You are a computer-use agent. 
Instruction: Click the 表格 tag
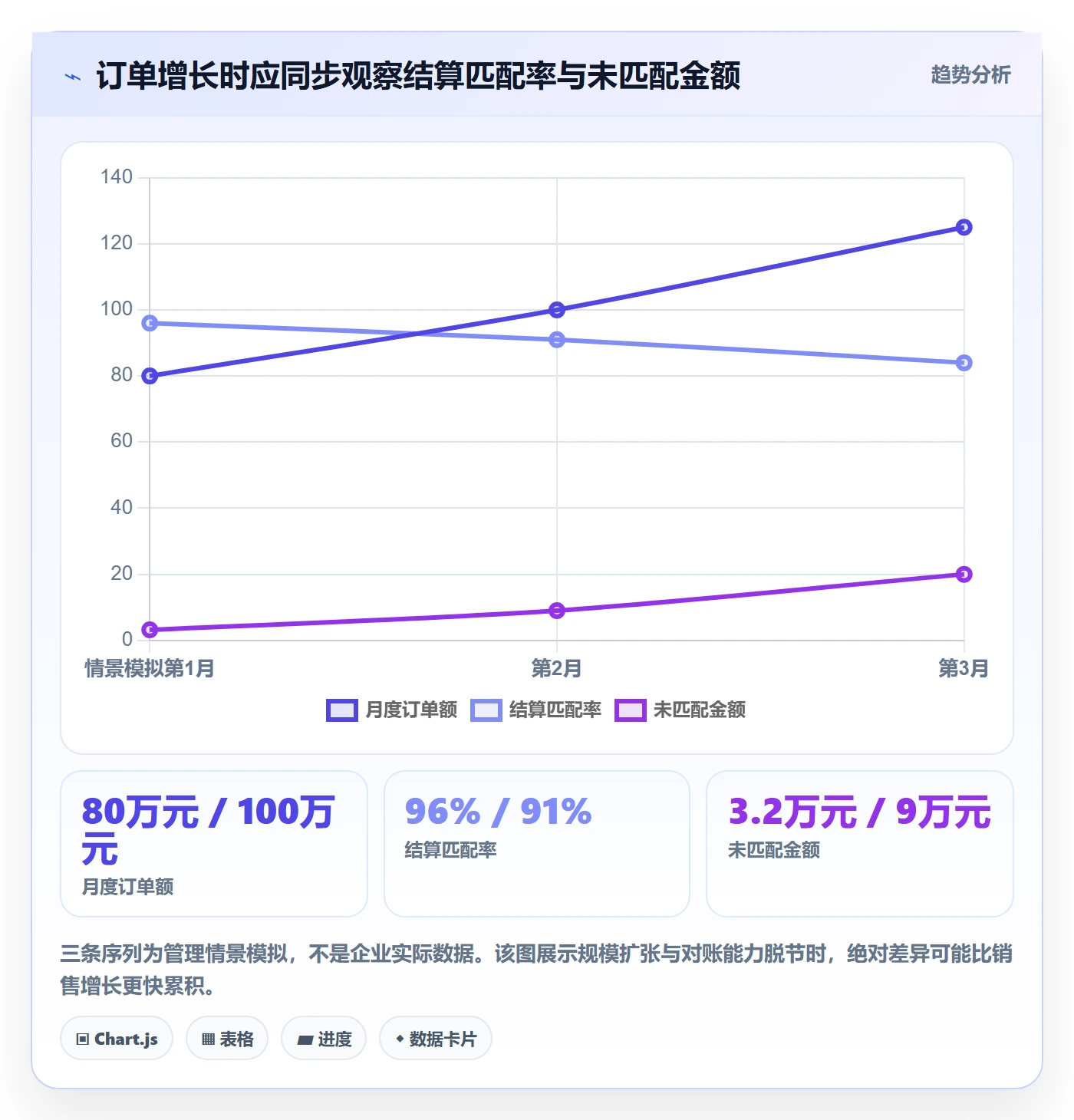[x=227, y=1039]
